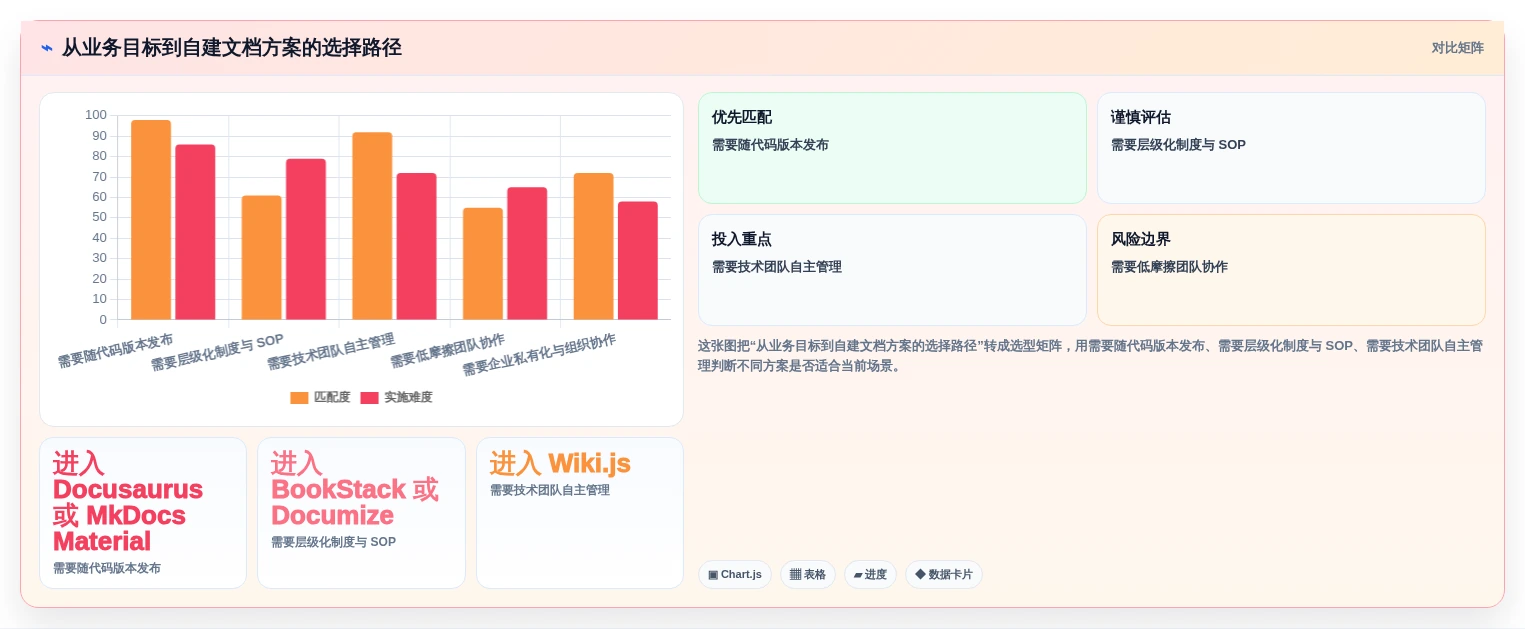1525x629 pixels.
Task: Click the orange bar for 需要低摩擦团队协作
Action: click(483, 264)
